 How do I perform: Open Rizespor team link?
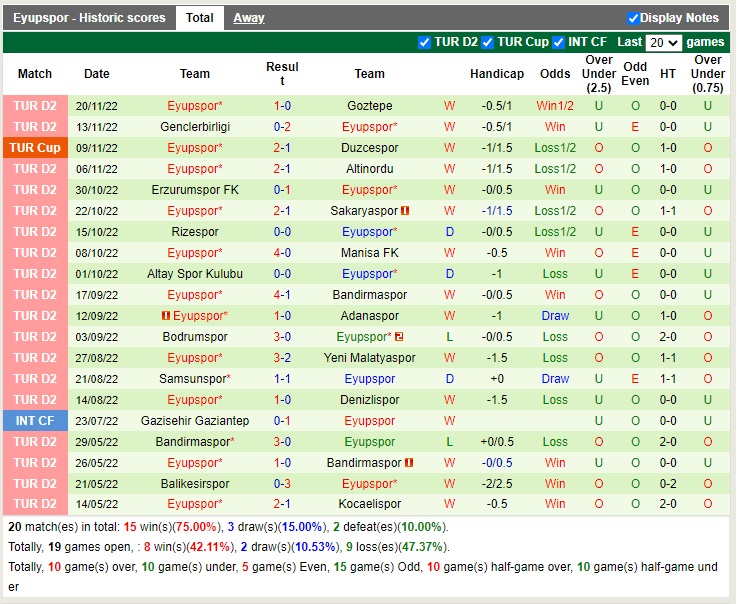[x=195, y=232]
